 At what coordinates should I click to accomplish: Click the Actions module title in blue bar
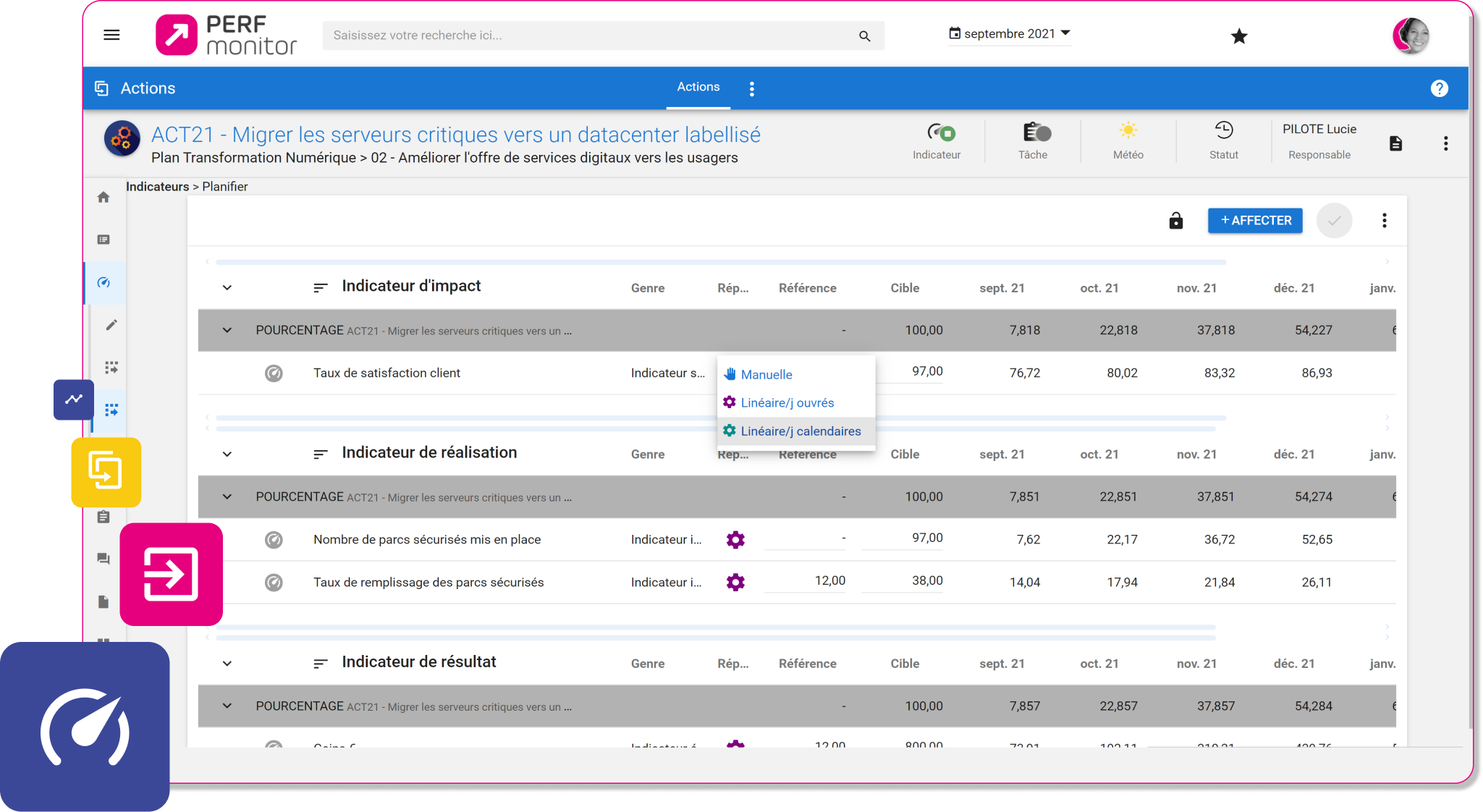(x=148, y=88)
